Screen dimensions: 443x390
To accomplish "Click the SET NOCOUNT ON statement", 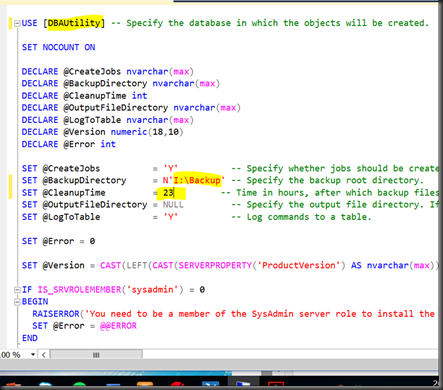I will tap(58, 47).
